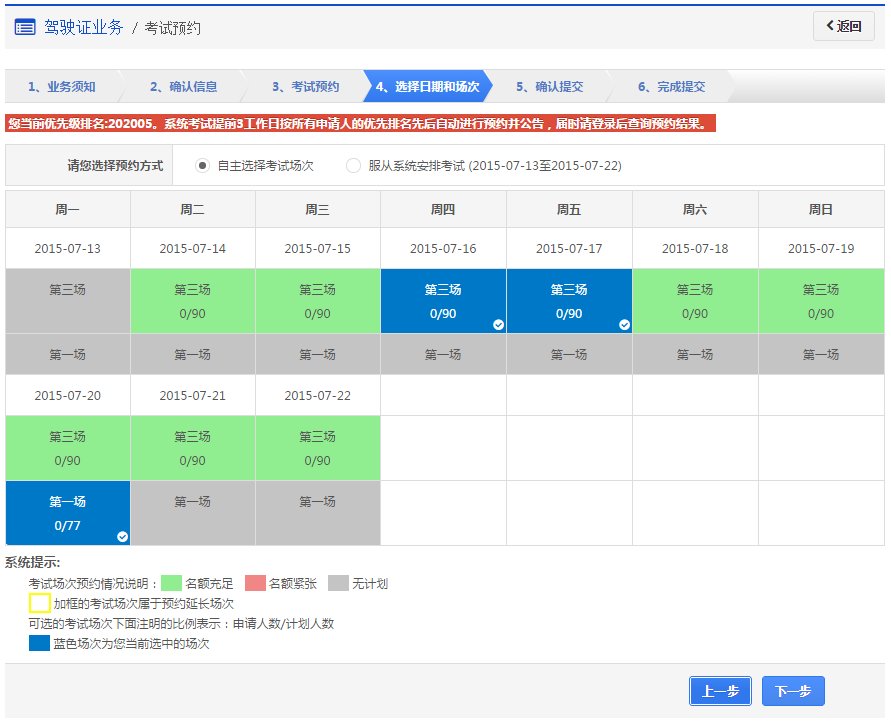Click the 返回 button at top right

click(843, 25)
